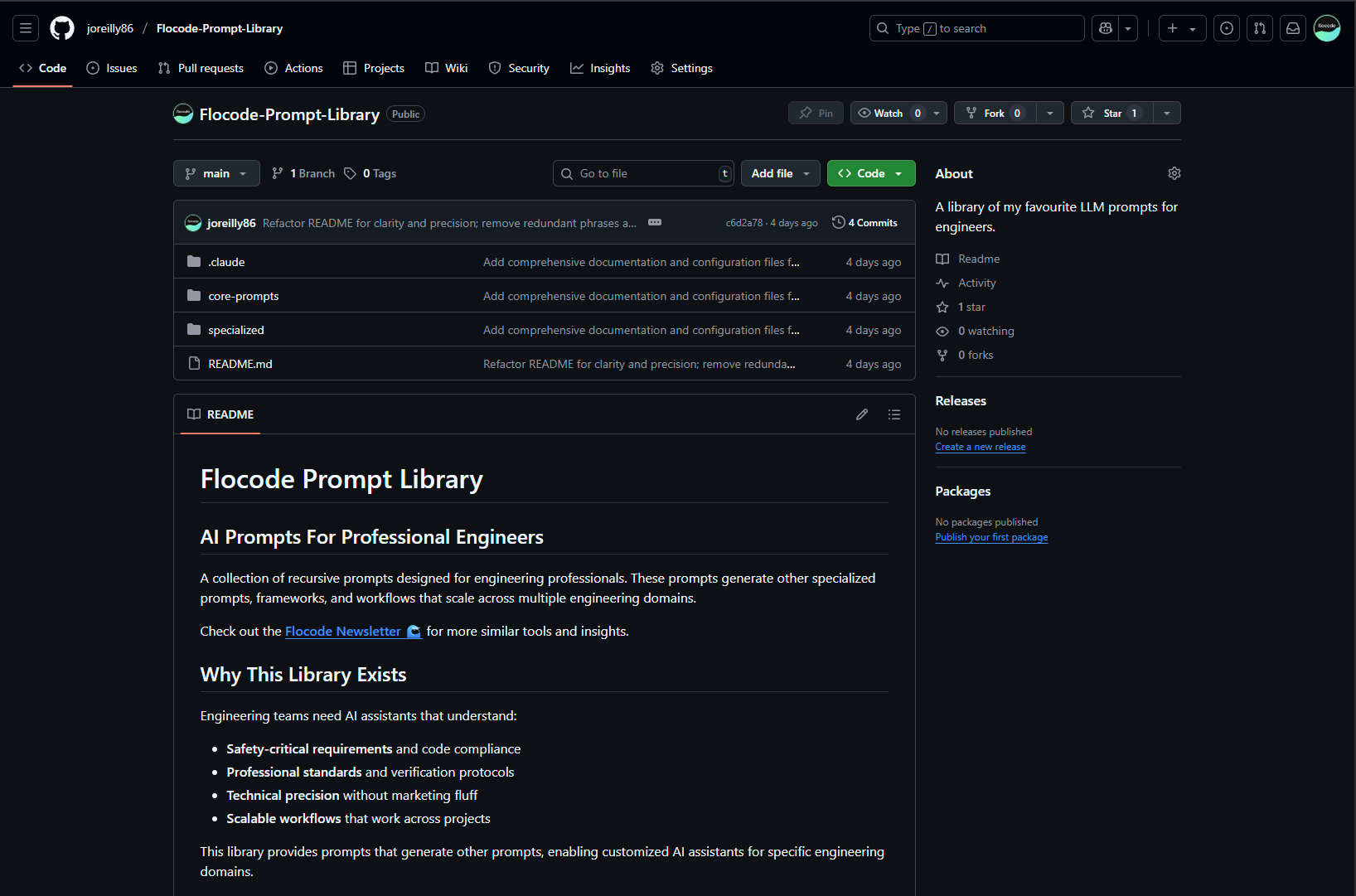
Task: Open the Actions tab
Action: tap(293, 68)
